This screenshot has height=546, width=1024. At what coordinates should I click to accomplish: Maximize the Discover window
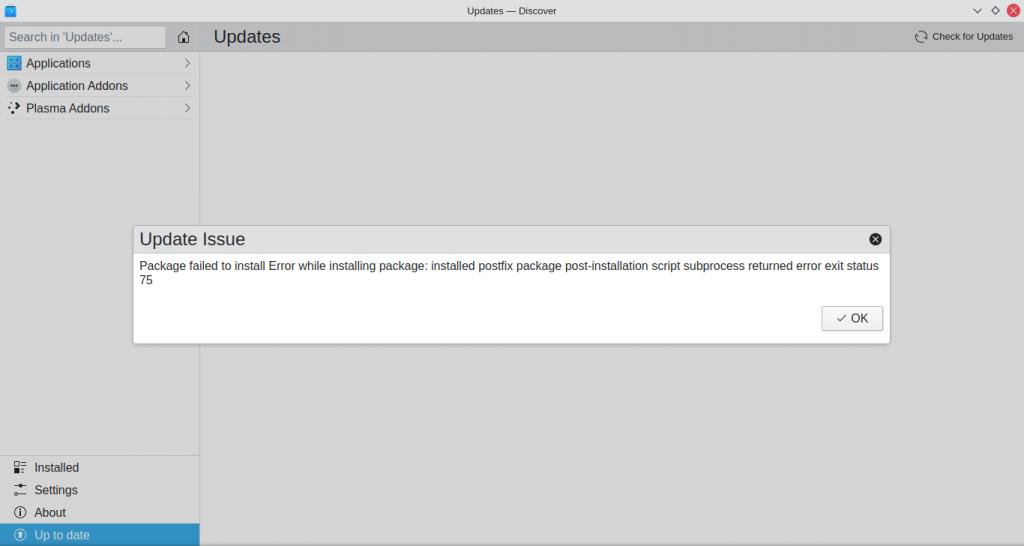click(995, 11)
